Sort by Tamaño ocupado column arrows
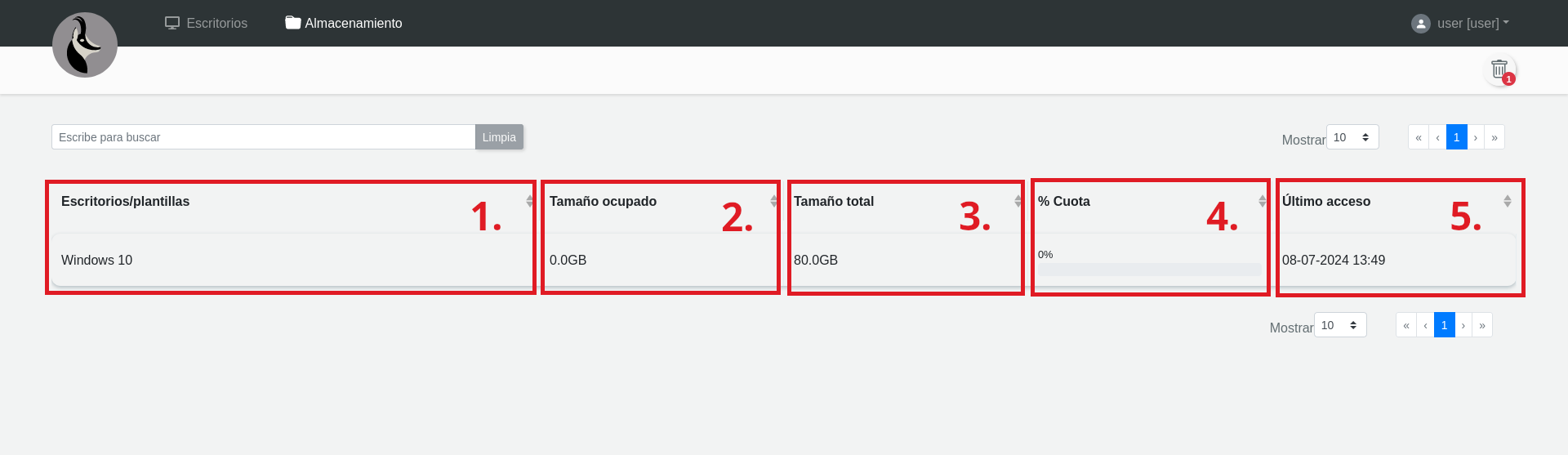Screen dimensions: 1568x455 [773, 201]
